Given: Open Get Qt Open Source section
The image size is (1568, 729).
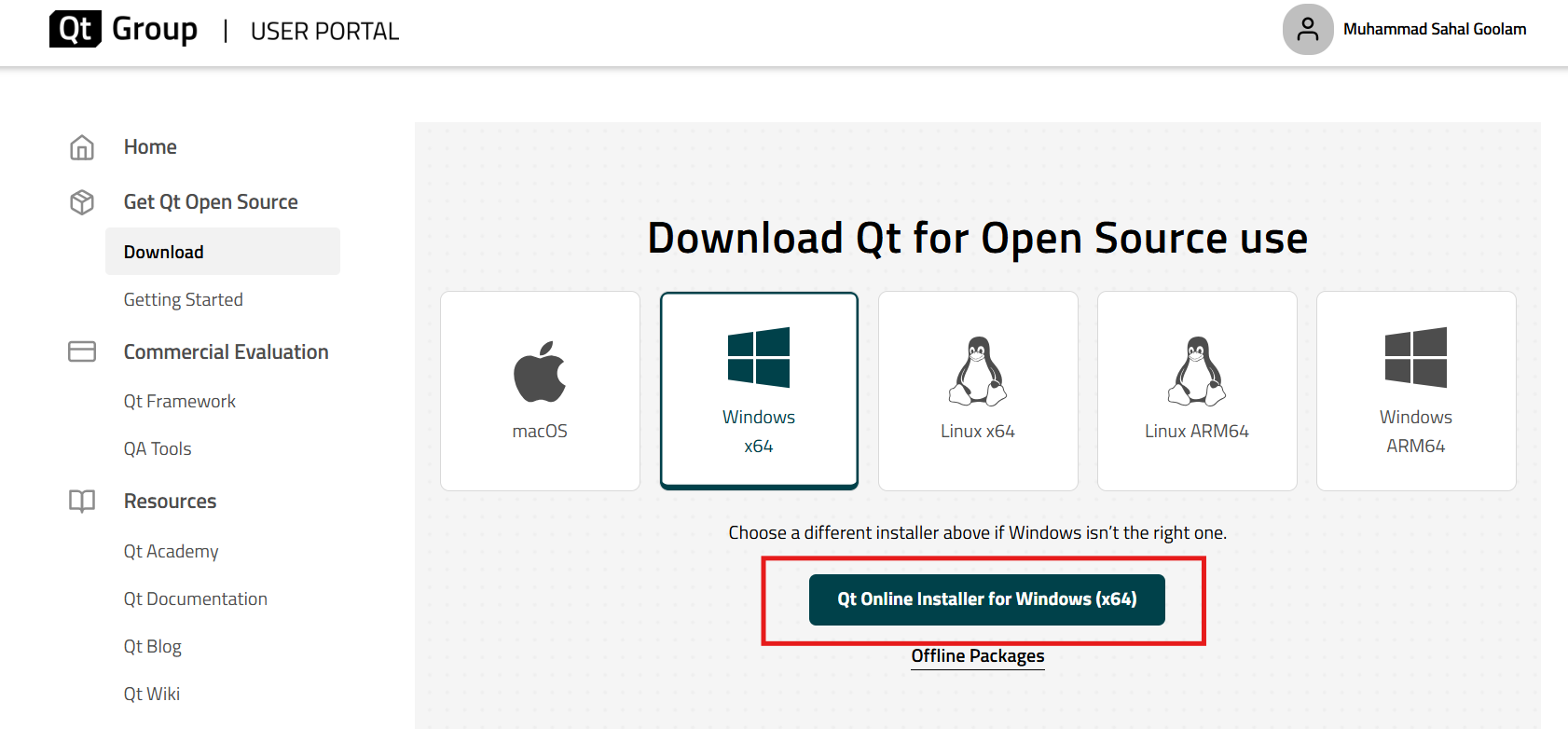Looking at the screenshot, I should pyautogui.click(x=211, y=202).
